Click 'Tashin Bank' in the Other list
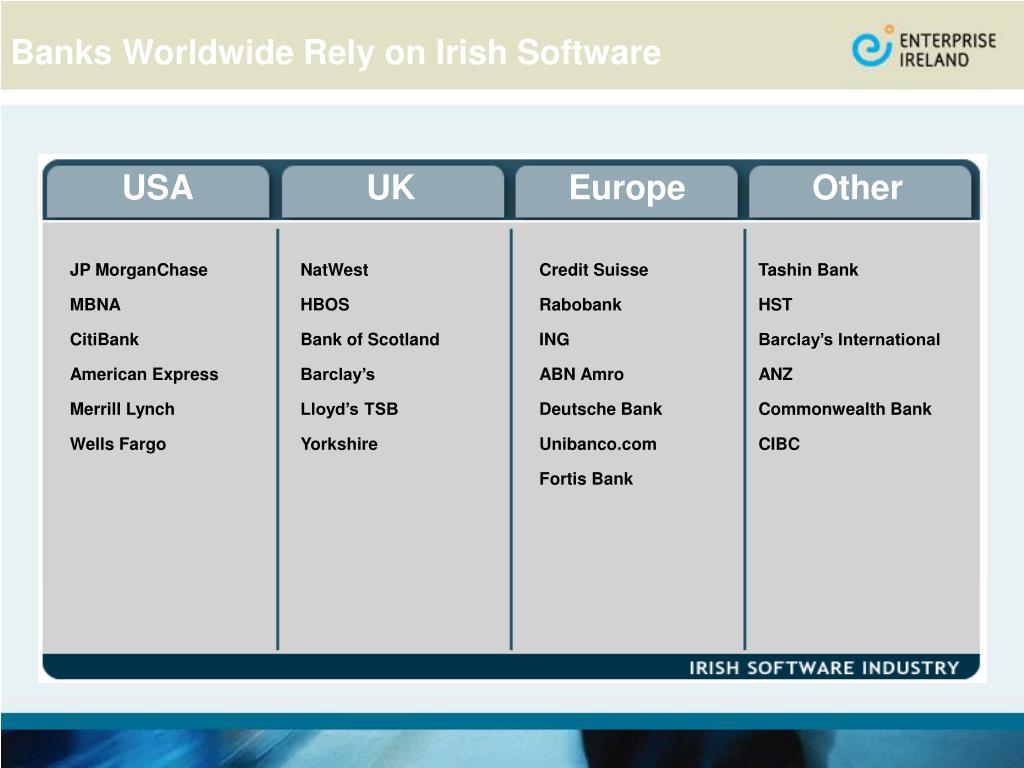 click(808, 270)
